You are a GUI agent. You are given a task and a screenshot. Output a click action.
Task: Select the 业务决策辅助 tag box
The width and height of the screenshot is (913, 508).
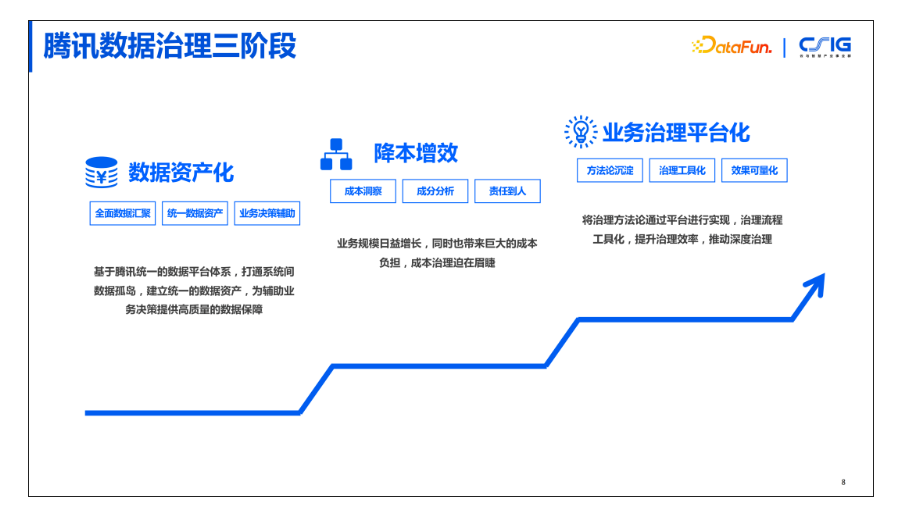[267, 213]
